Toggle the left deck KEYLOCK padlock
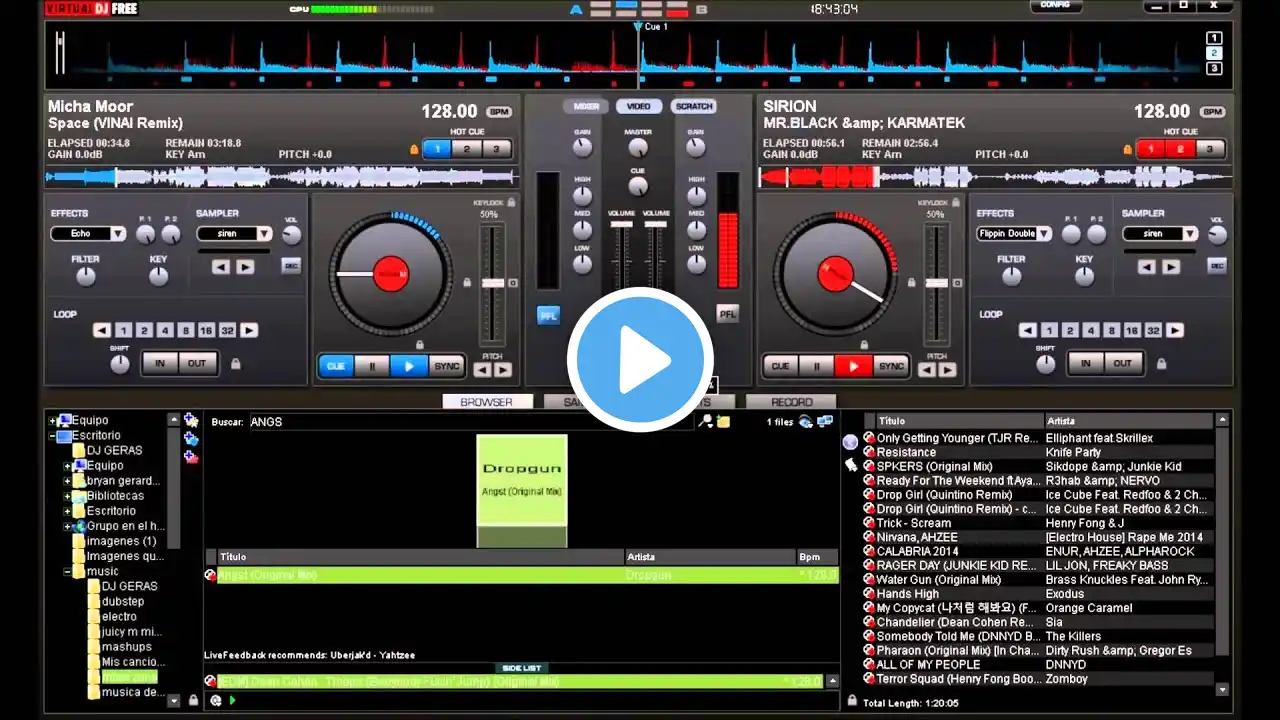Viewport: 1280px width, 720px height. [511, 202]
